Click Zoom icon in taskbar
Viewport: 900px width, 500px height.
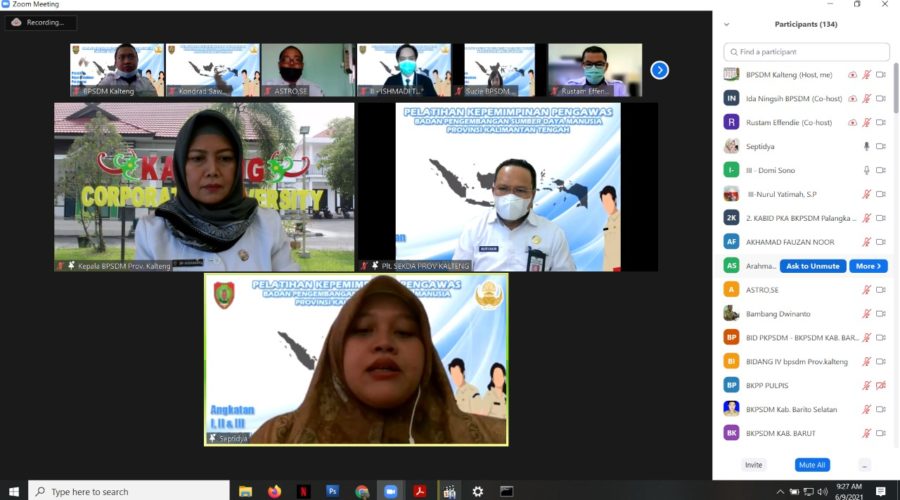click(391, 491)
